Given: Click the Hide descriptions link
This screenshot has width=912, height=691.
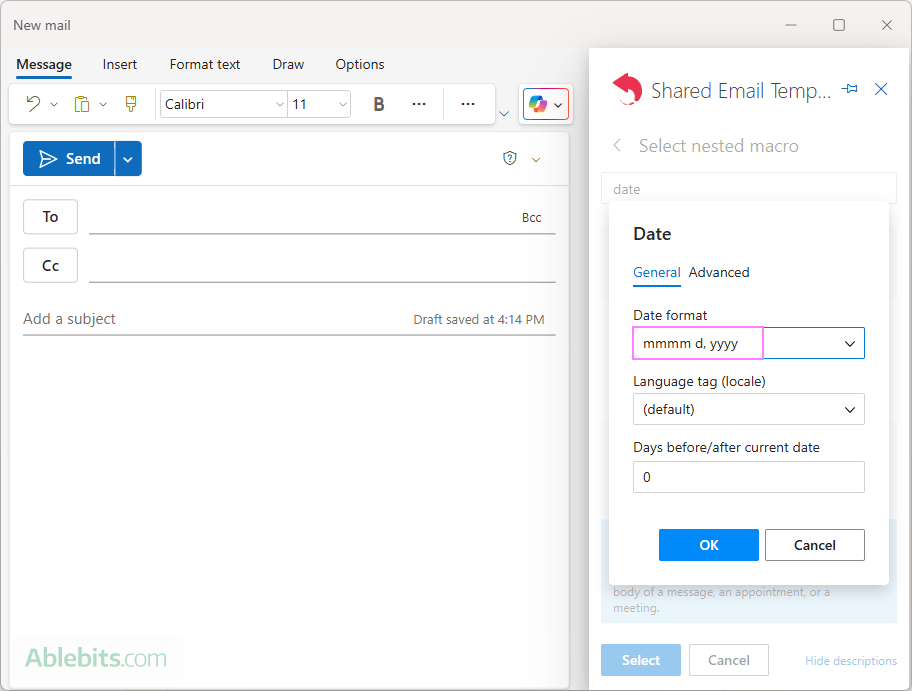Looking at the screenshot, I should pos(851,661).
